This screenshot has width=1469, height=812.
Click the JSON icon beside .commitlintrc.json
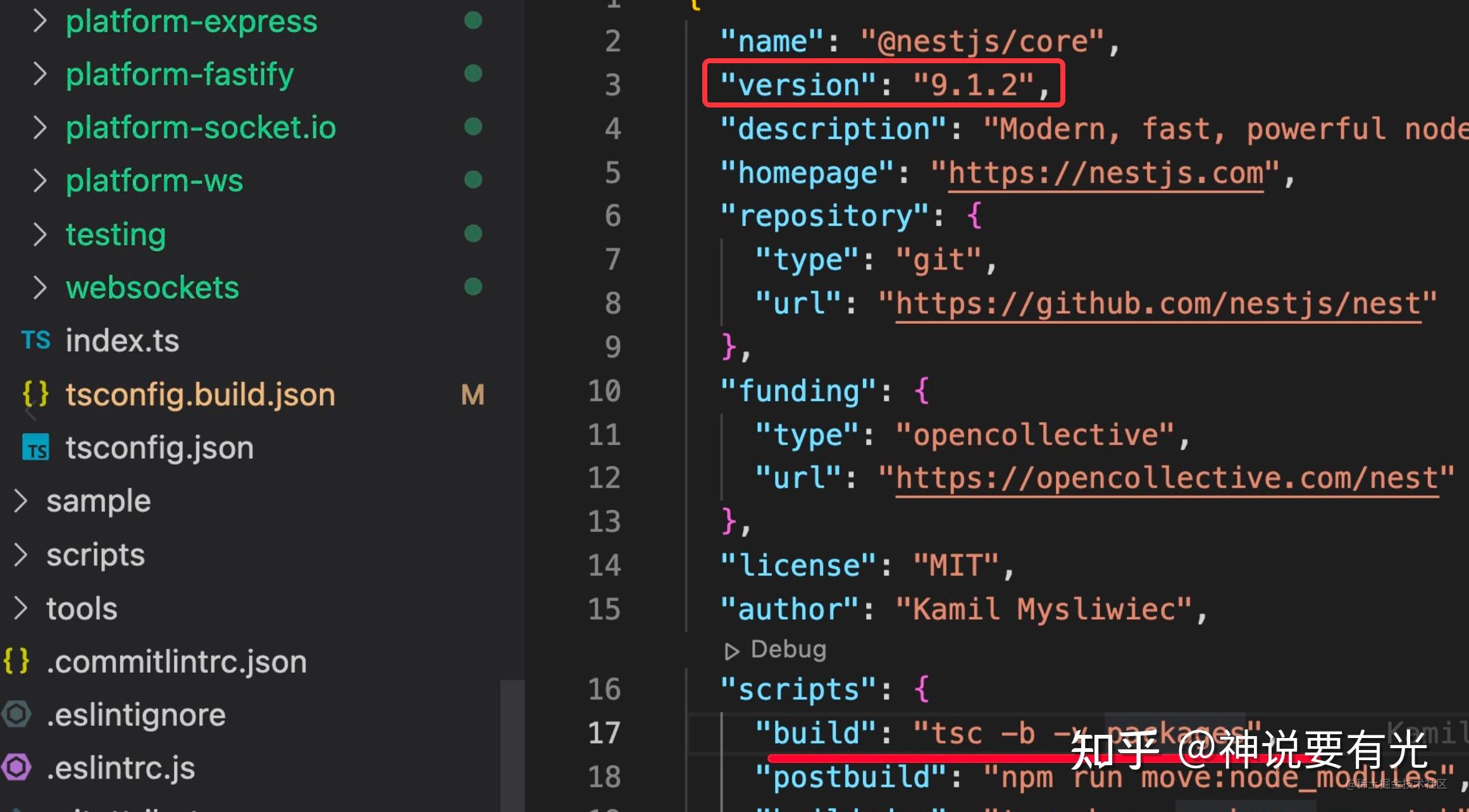(x=16, y=661)
